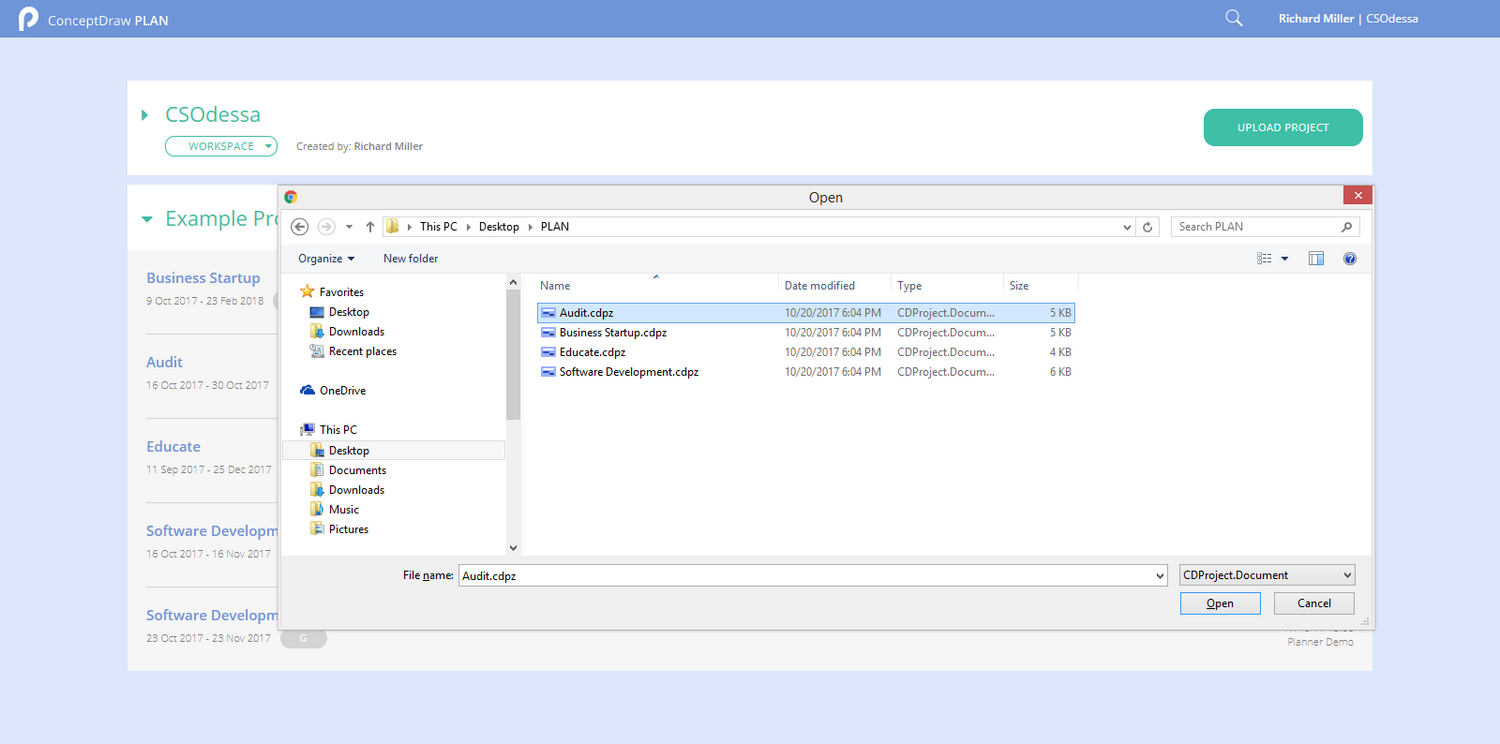Click the This PC breadcrumb
Image resolution: width=1500 pixels, height=744 pixels.
tap(438, 227)
